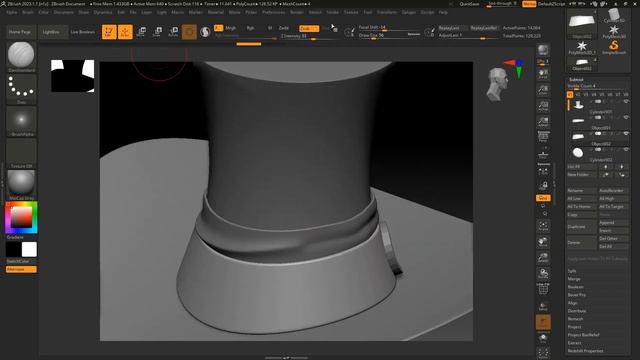Expand the Boolean section
The image size is (640, 360).
click(576, 287)
